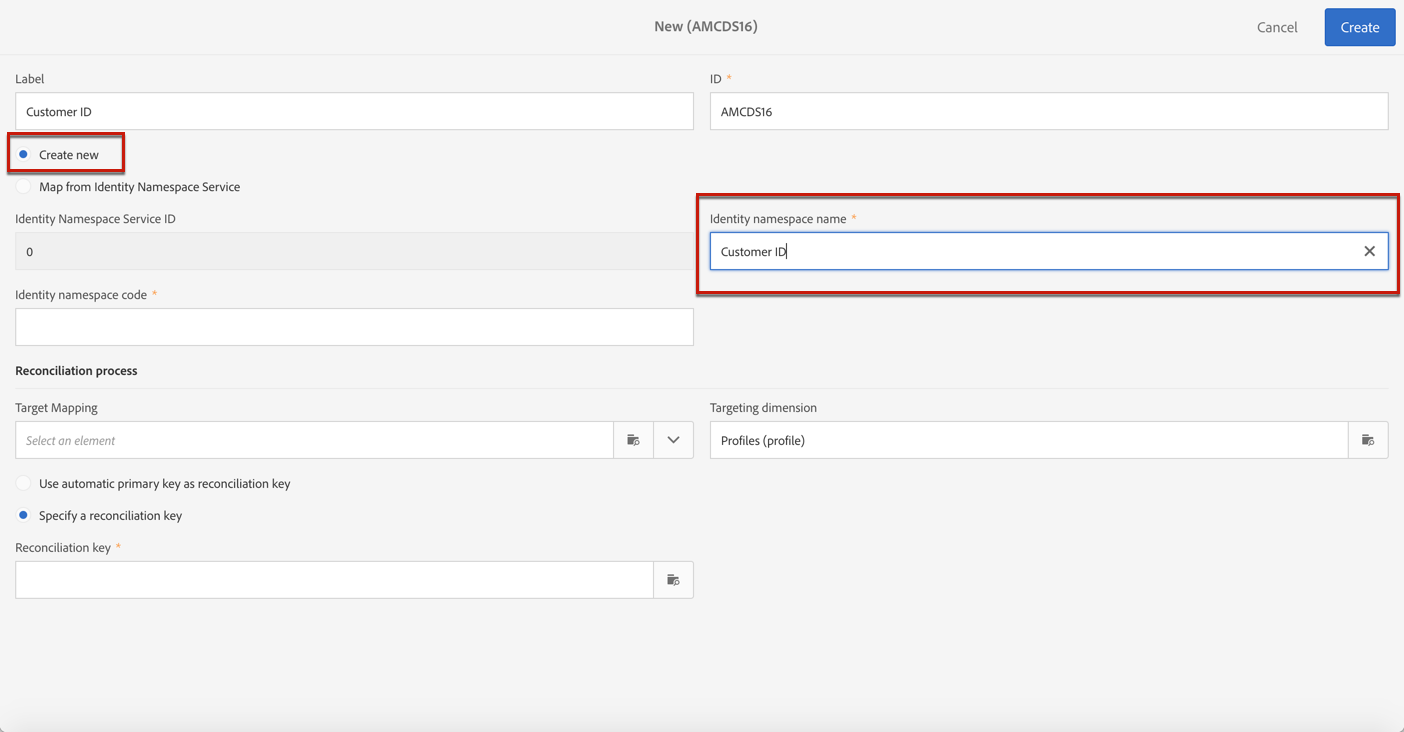Click the ID input field
The width and height of the screenshot is (1404, 732).
pyautogui.click(x=1048, y=112)
